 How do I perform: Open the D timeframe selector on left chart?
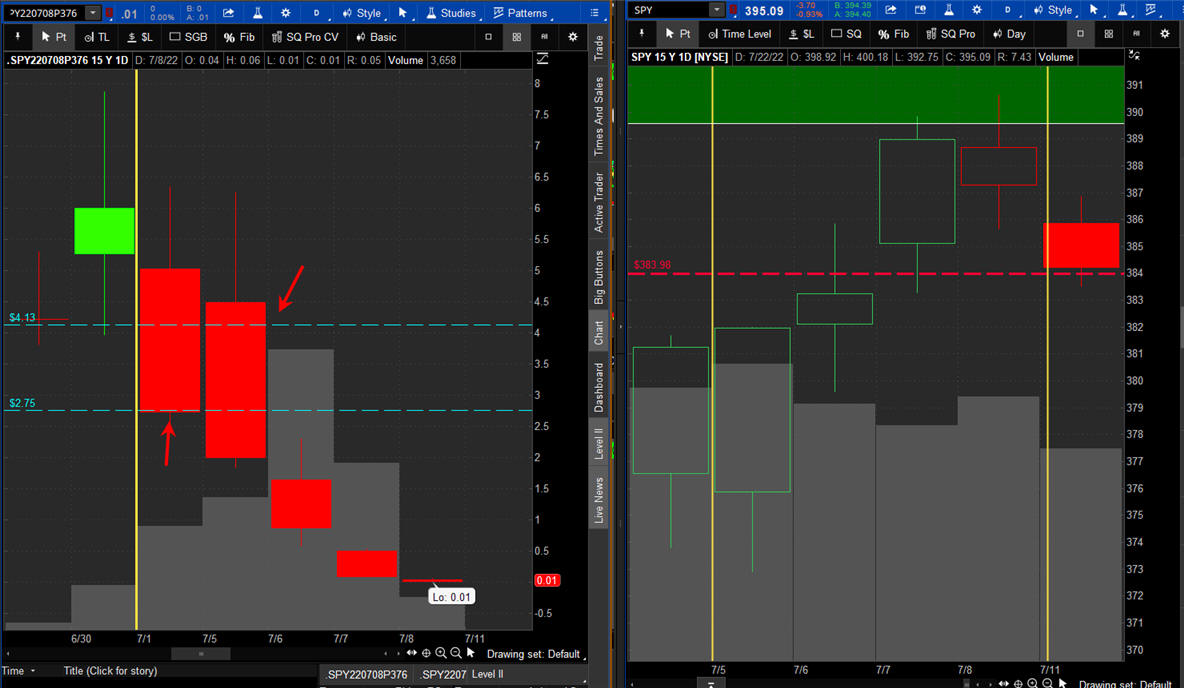pos(316,13)
